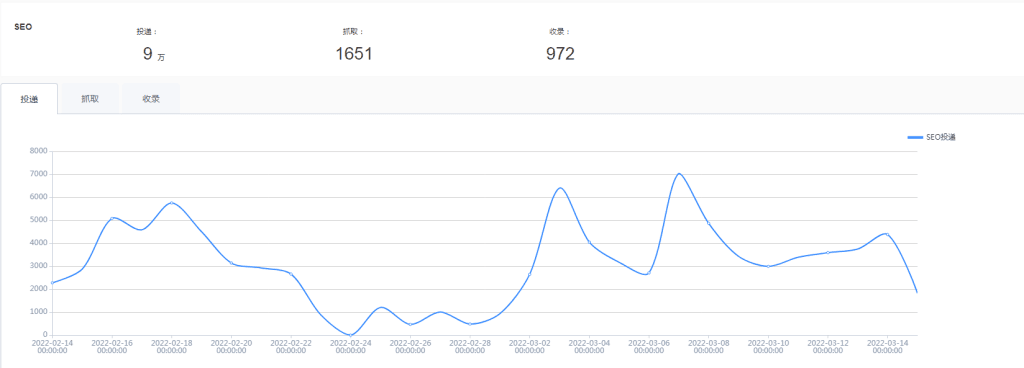This screenshot has width=1024, height=368.
Task: Click the zero-value point at 2022-02-24
Action: (x=351, y=335)
